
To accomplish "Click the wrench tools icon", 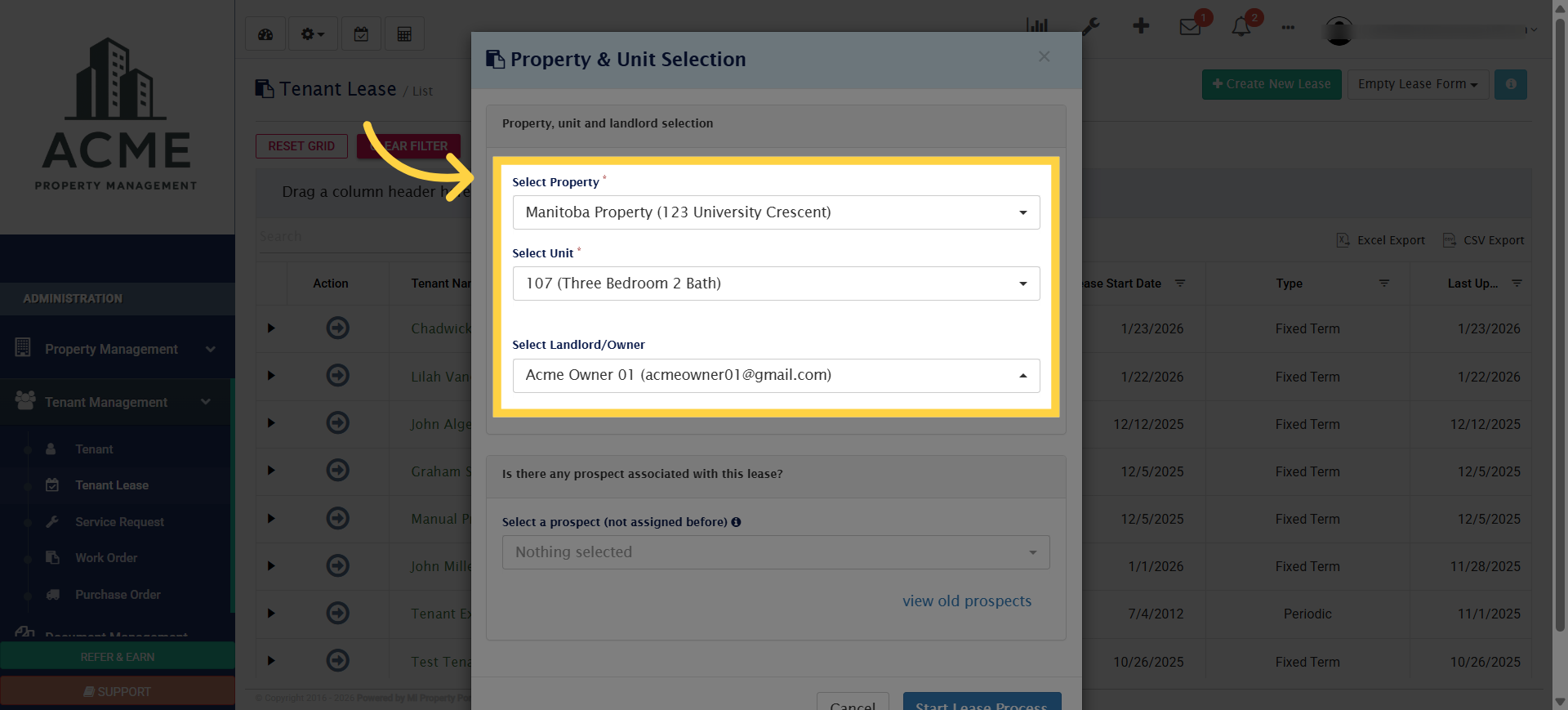I will (1091, 25).
